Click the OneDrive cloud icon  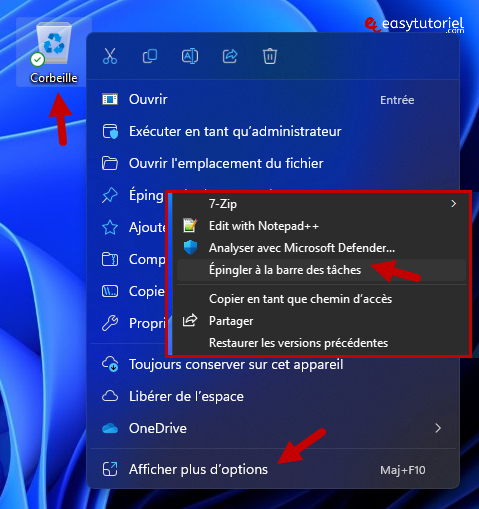pos(110,429)
